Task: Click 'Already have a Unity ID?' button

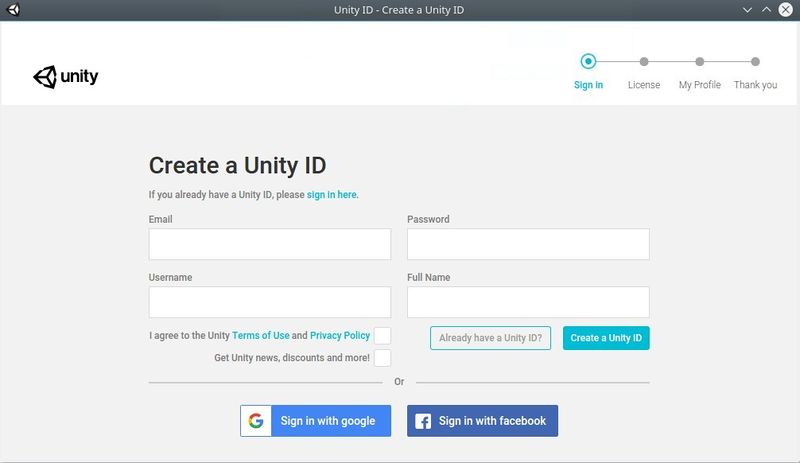Action: pyautogui.click(x=490, y=338)
